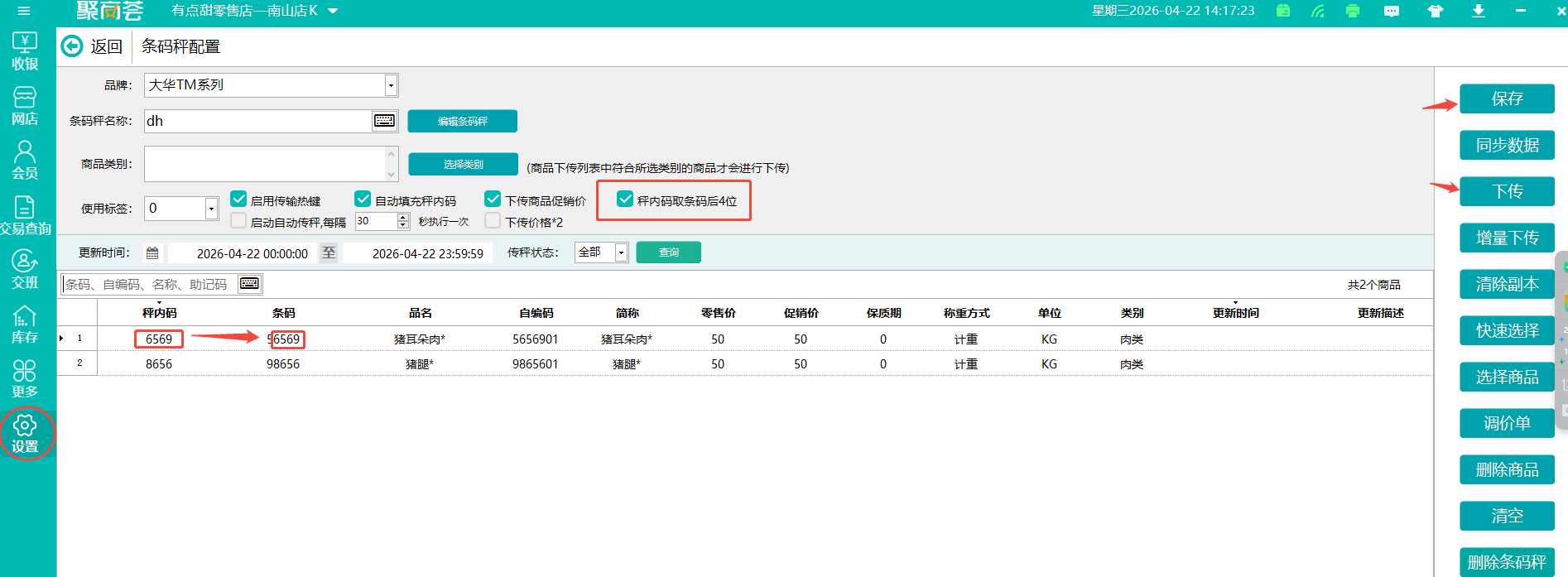Go to 会员 members section
This screenshot has width=1568, height=577.
point(25,160)
